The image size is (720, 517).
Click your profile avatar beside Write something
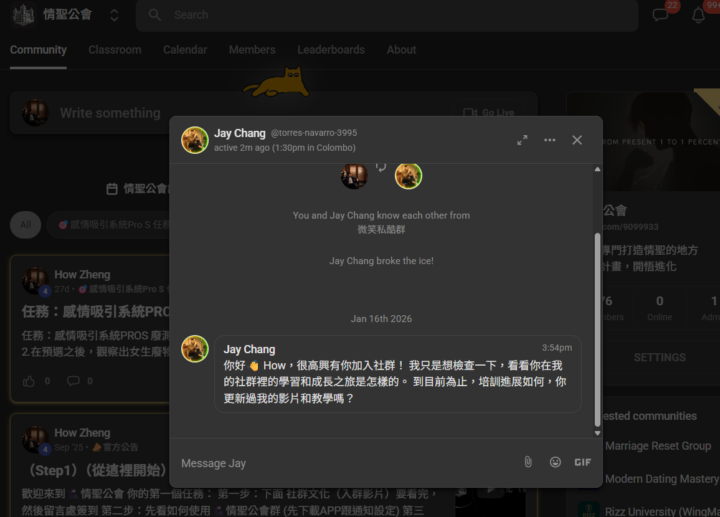pyautogui.click(x=35, y=112)
